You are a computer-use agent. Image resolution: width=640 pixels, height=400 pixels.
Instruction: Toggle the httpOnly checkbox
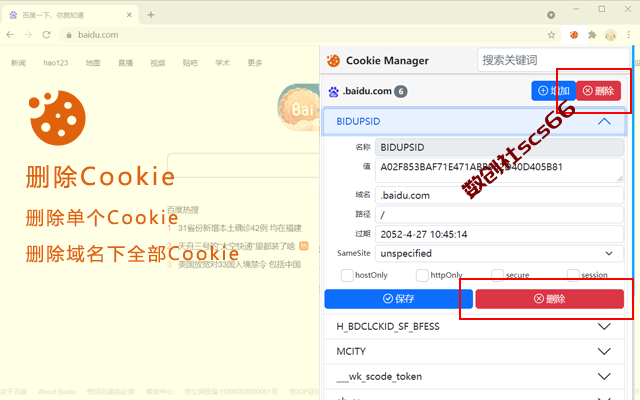422,276
